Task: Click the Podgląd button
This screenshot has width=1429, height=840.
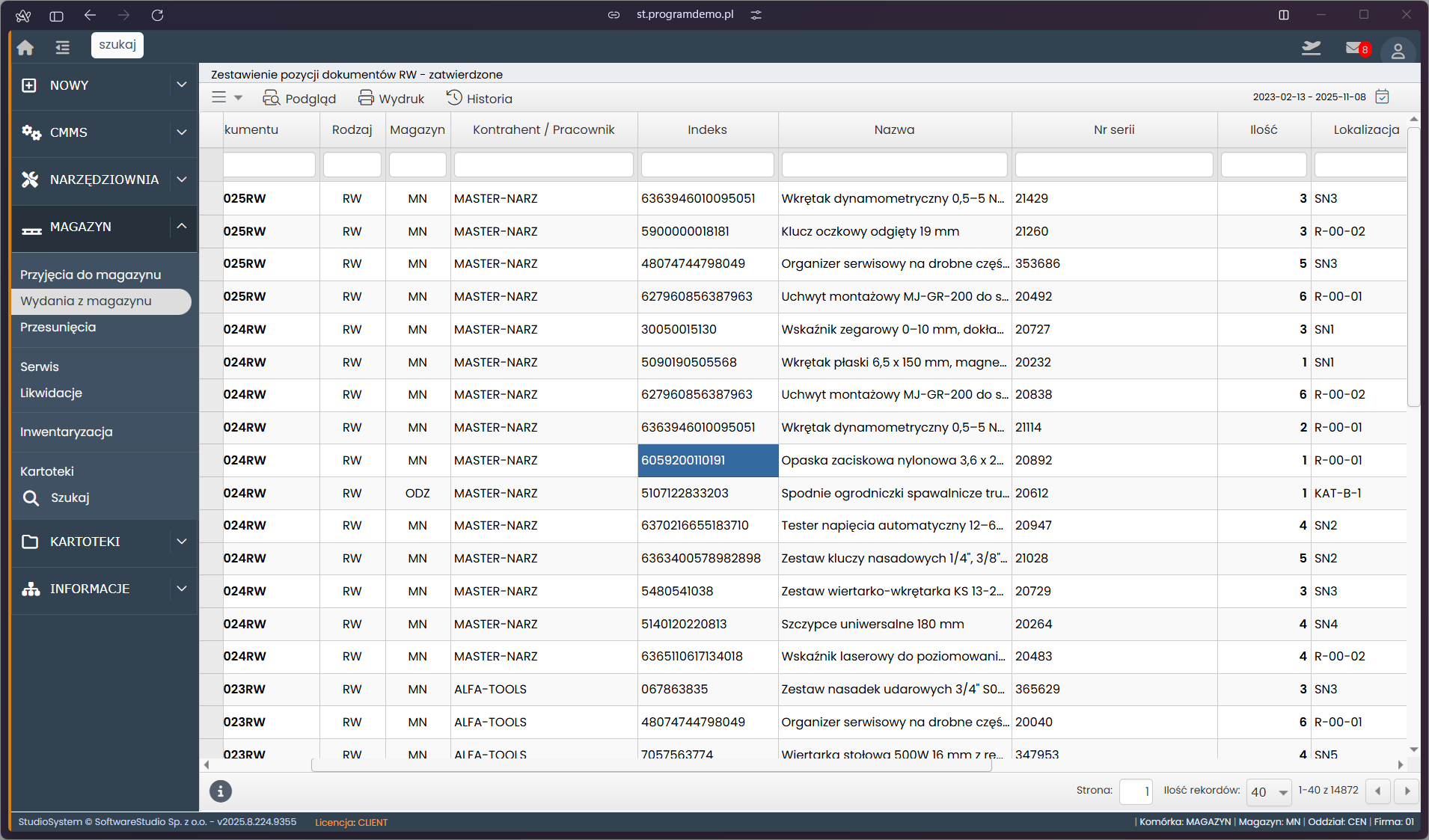Action: coord(299,98)
